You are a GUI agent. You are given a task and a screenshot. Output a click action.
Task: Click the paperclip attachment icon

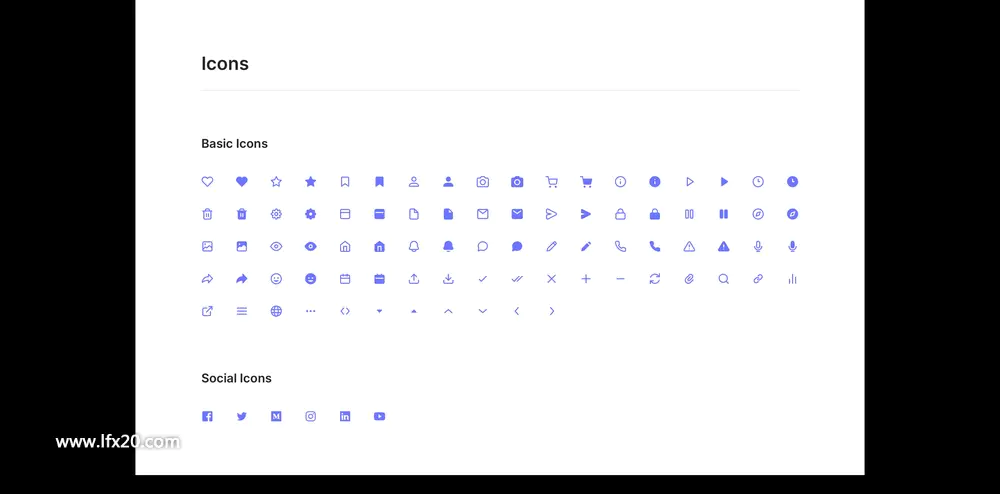point(689,279)
